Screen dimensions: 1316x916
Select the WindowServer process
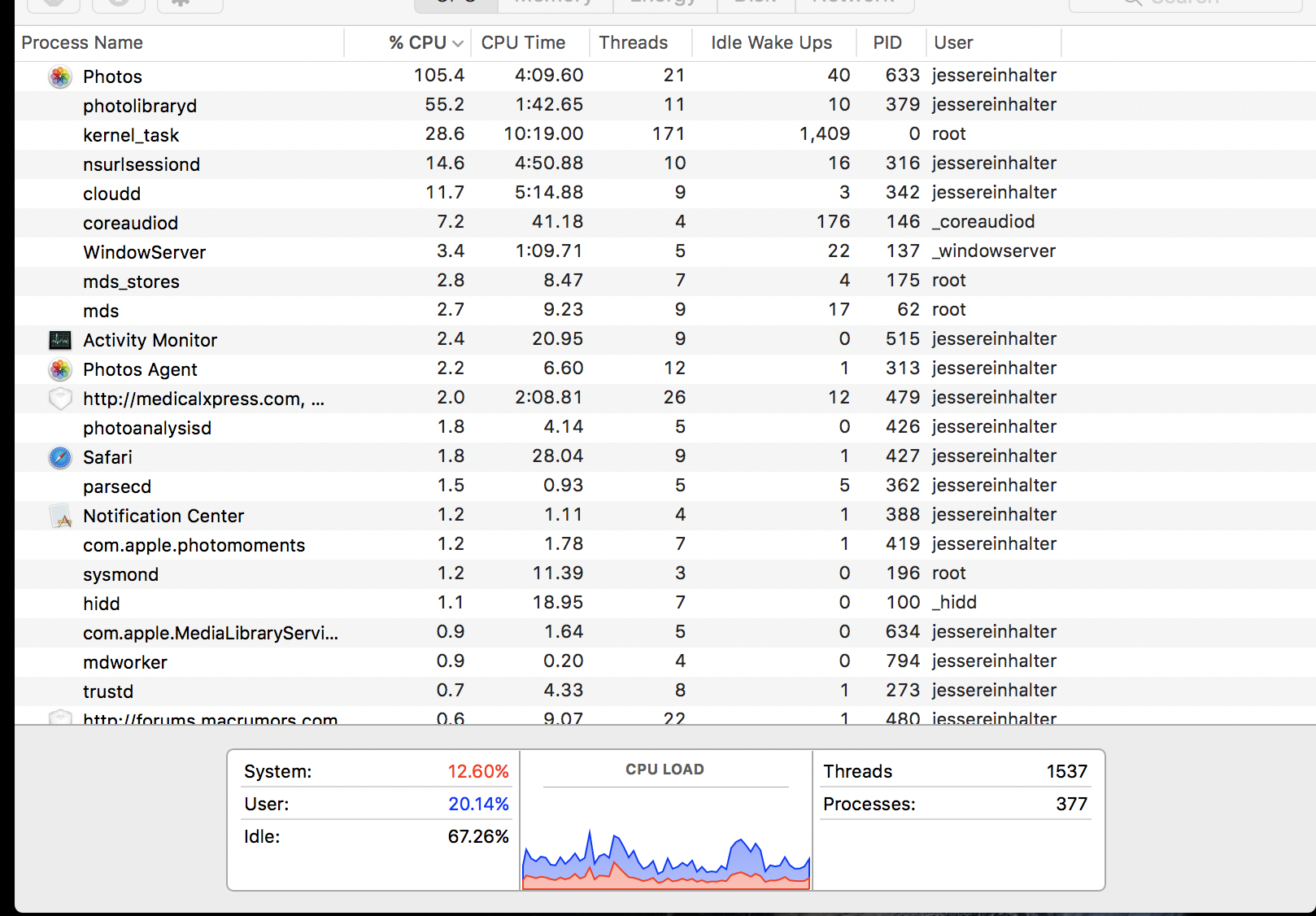click(x=665, y=252)
